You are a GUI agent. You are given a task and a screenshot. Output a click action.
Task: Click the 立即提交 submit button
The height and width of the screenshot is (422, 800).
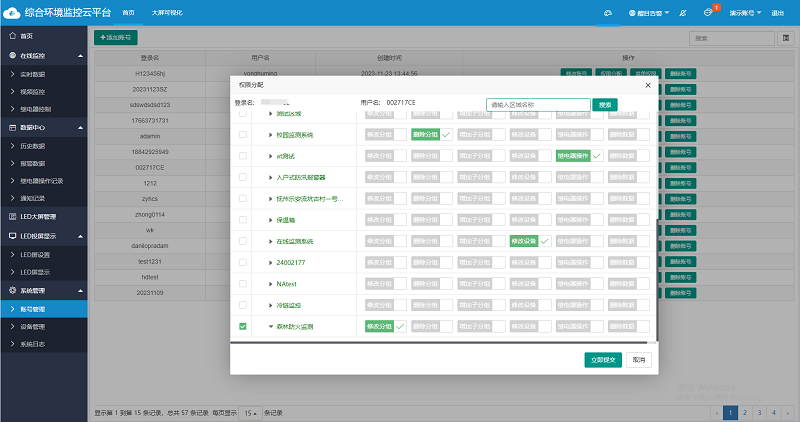(603, 360)
